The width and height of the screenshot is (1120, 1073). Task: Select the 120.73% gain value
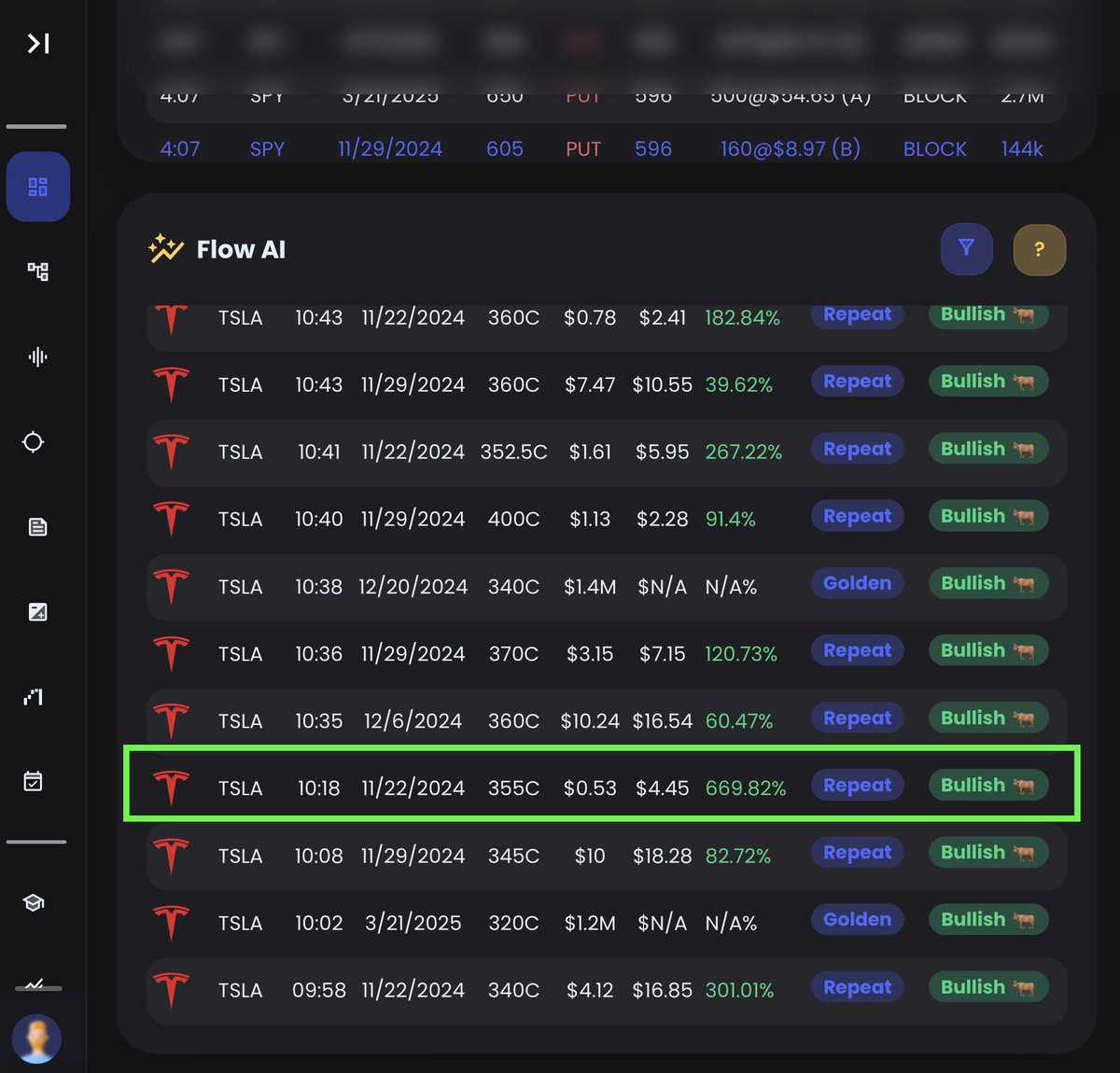(x=741, y=654)
